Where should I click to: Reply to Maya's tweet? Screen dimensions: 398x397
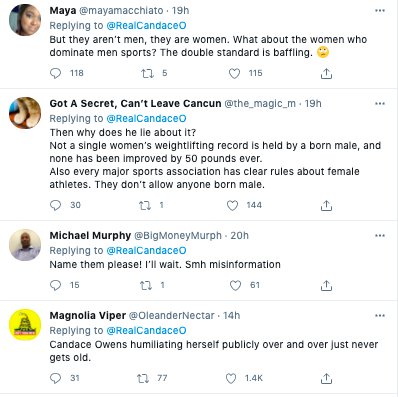55,73
